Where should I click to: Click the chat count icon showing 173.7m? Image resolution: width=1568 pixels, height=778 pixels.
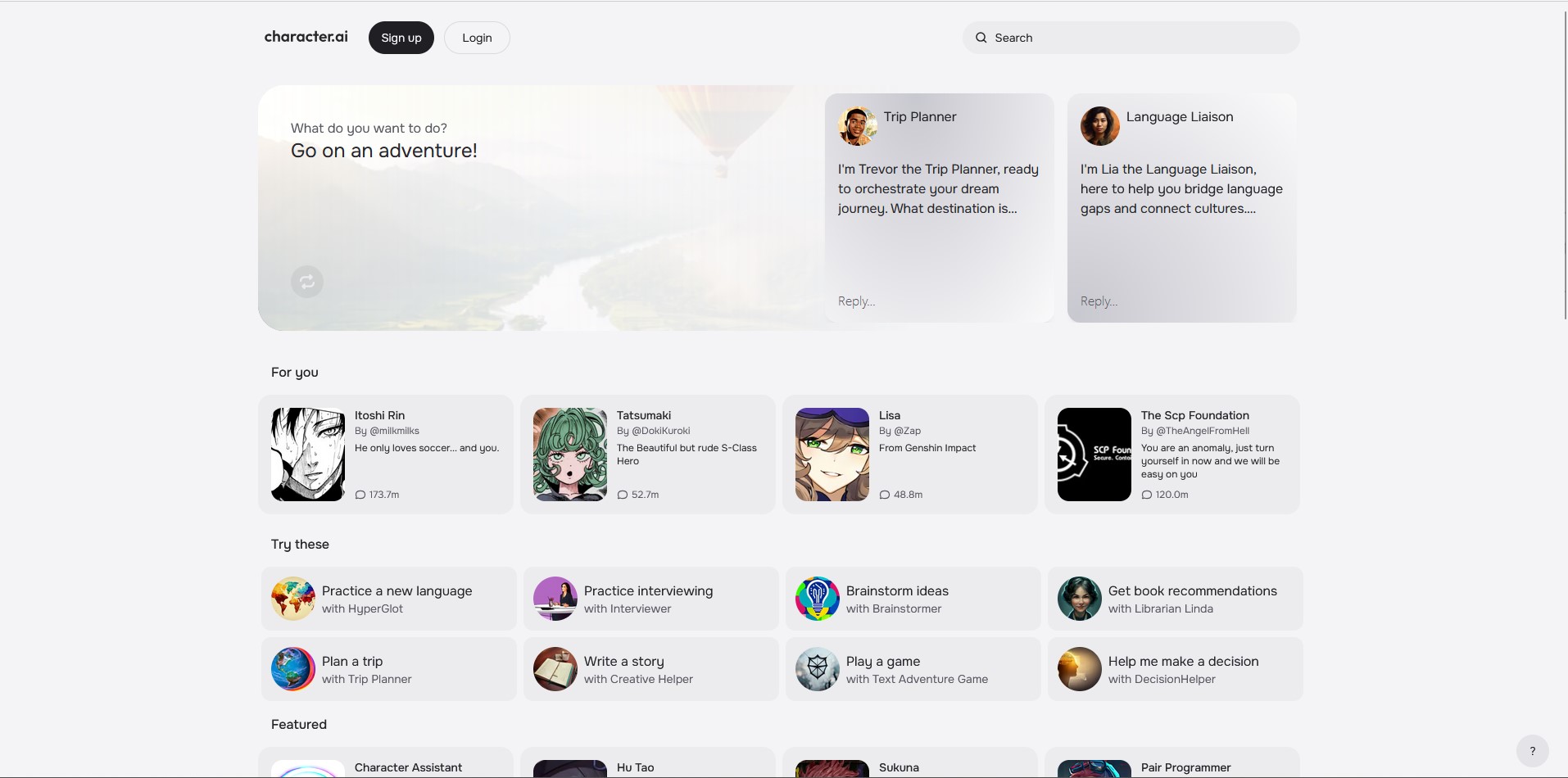click(x=360, y=495)
